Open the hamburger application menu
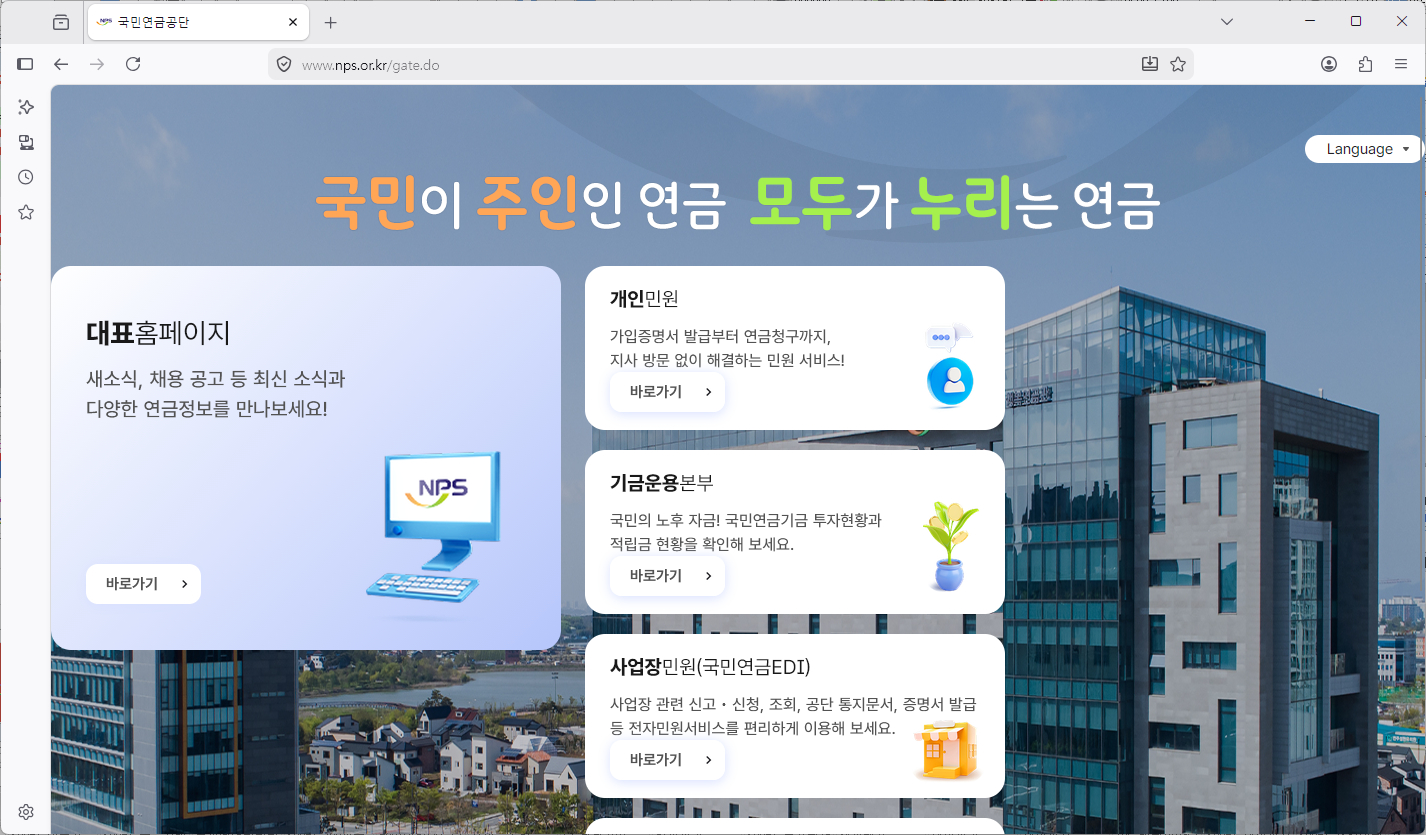 (x=1401, y=64)
